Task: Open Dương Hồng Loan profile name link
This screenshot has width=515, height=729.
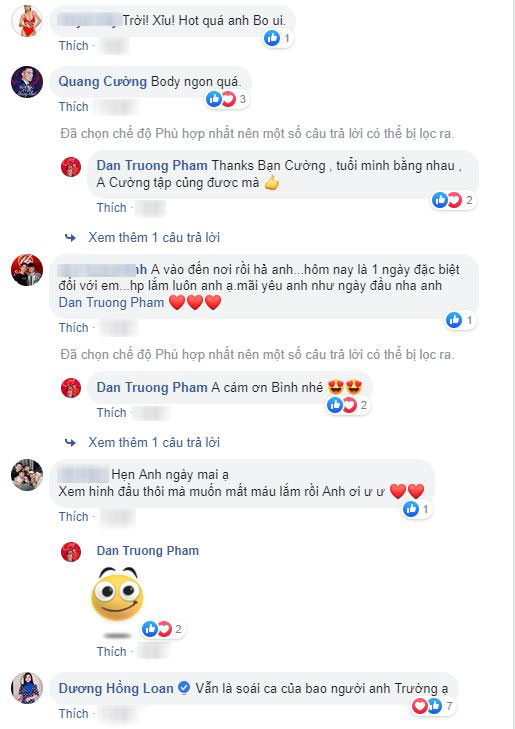Action: (x=116, y=688)
